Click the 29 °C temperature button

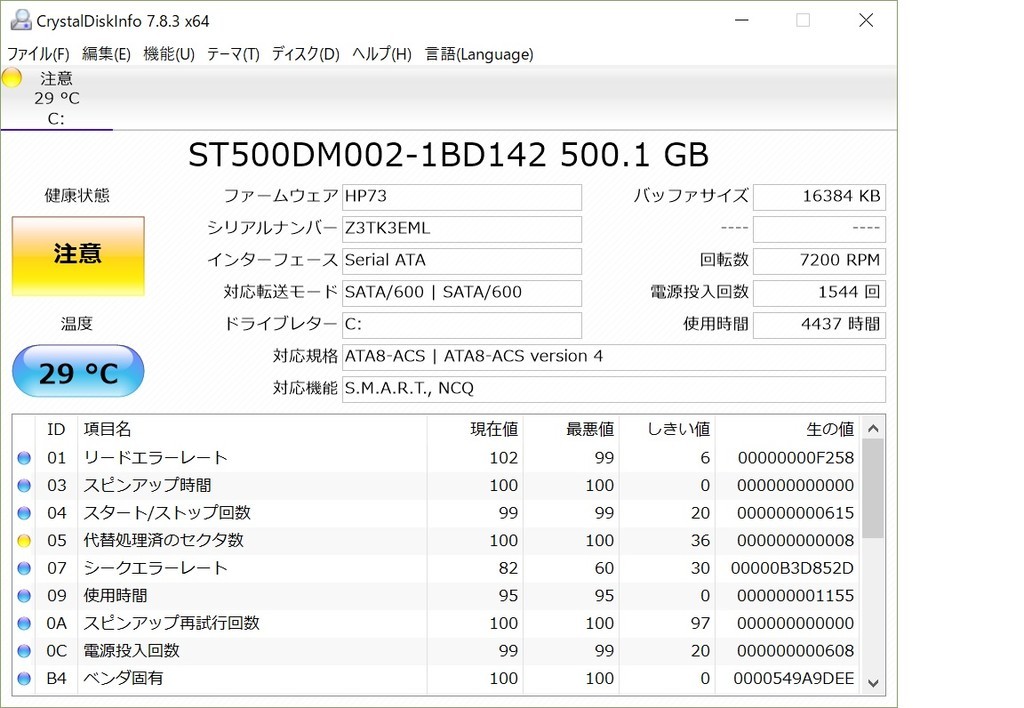tap(78, 372)
